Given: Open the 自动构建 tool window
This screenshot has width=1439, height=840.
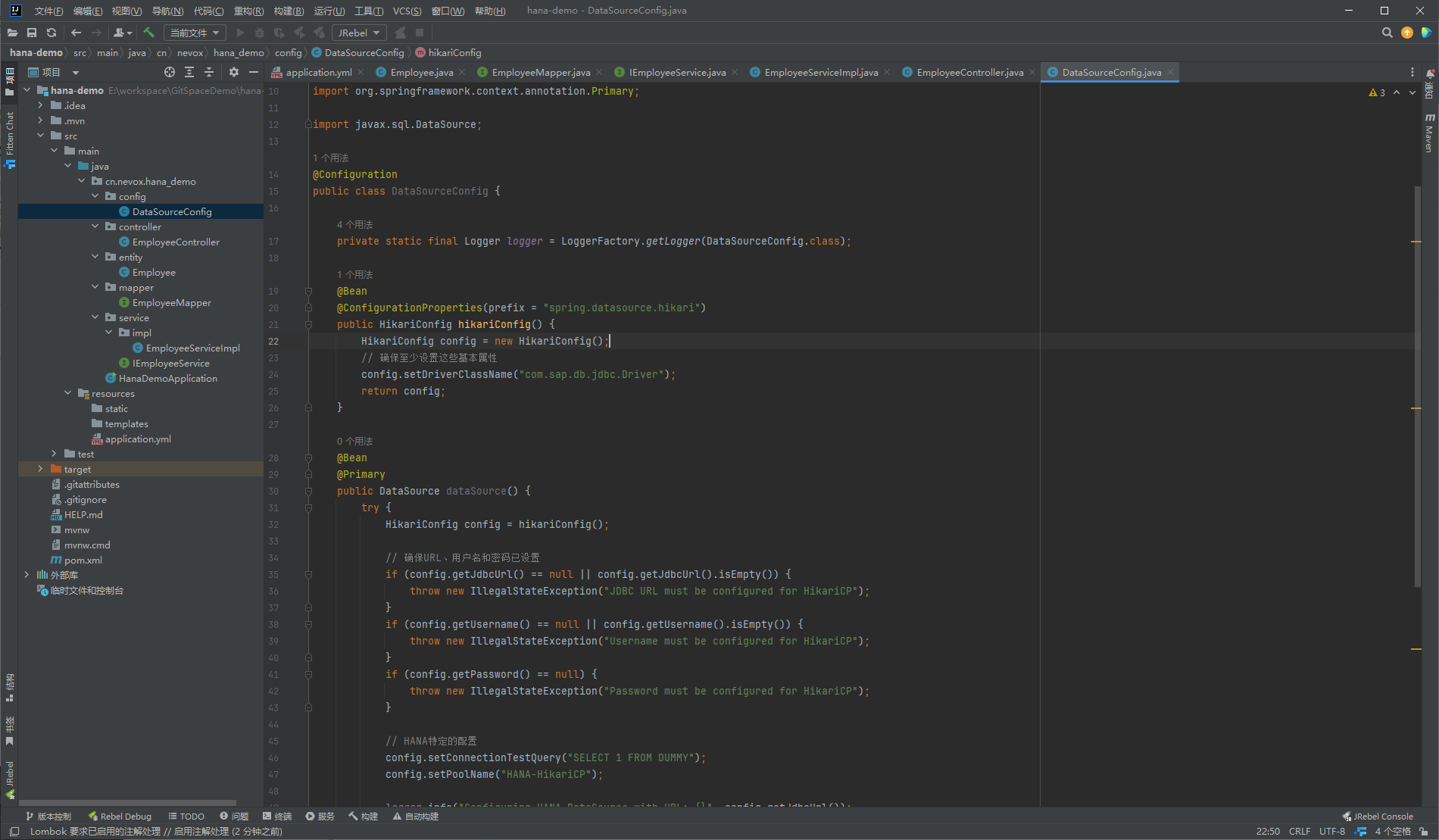Looking at the screenshot, I should click(416, 817).
